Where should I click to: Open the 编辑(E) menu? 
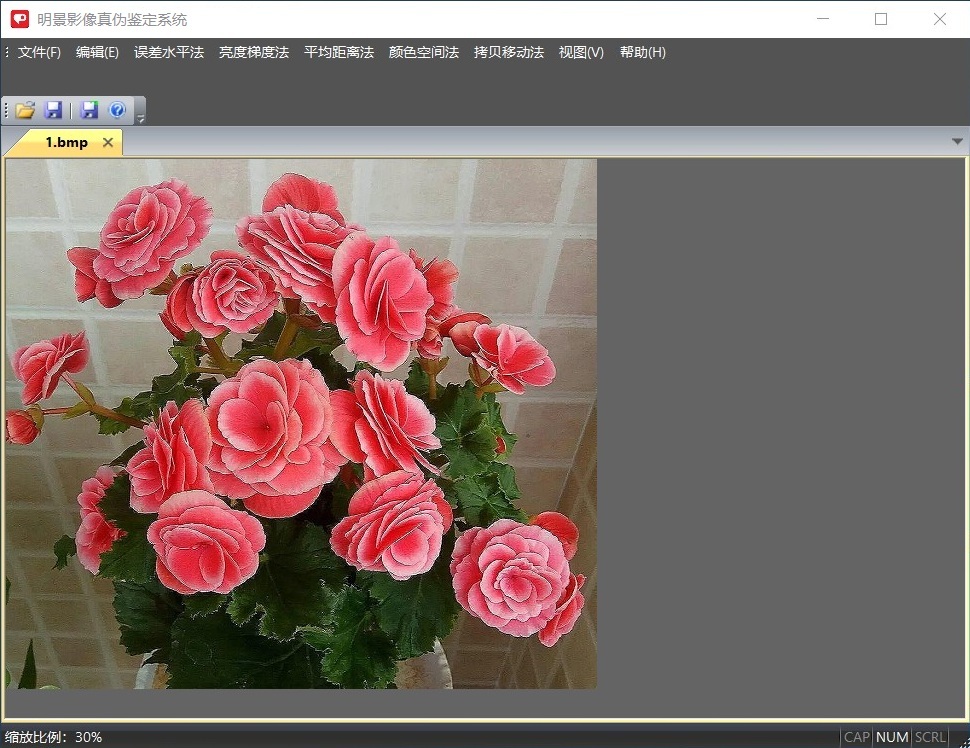[x=97, y=52]
